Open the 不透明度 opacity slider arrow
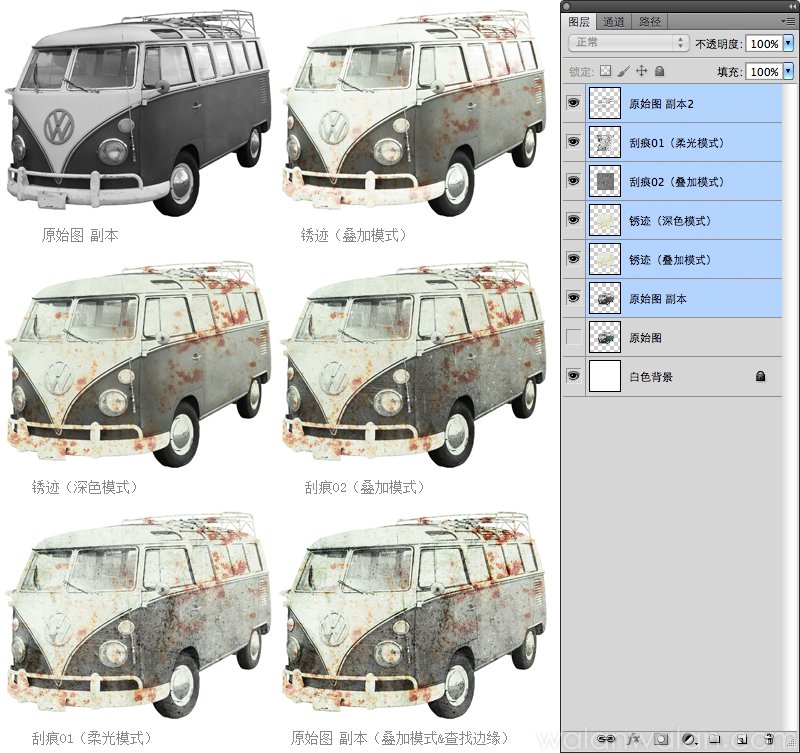800x753 pixels. [788, 43]
